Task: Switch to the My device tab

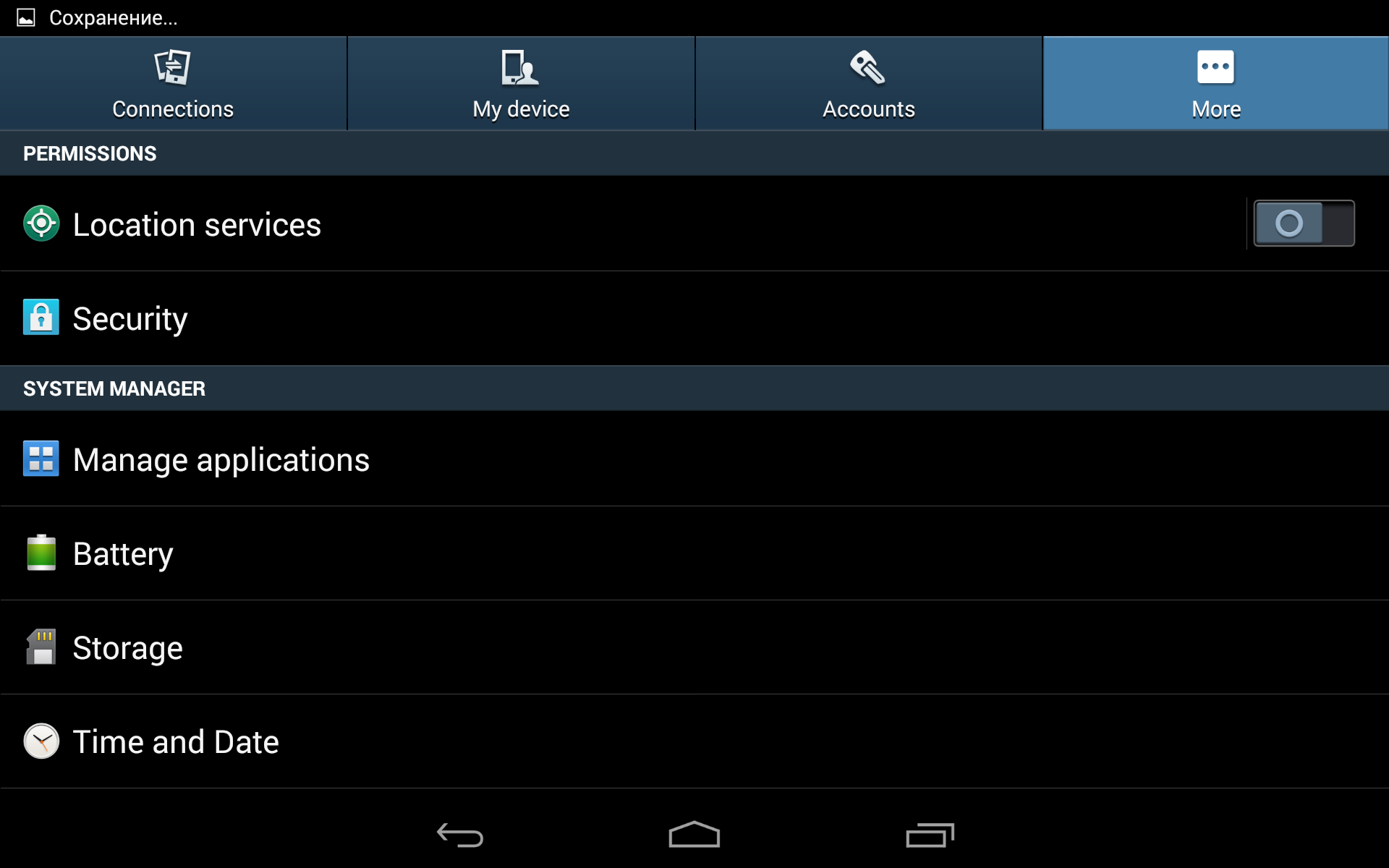Action: 521,84
